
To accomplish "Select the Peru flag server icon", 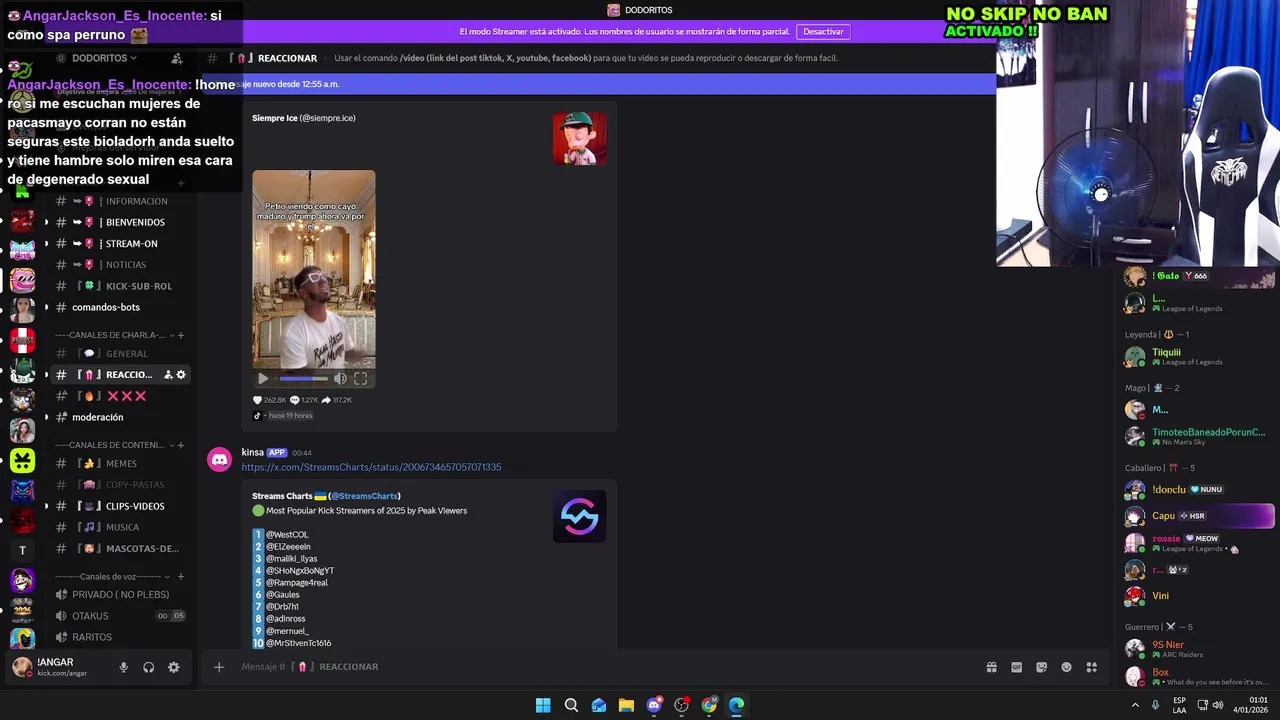I will tap(22, 340).
